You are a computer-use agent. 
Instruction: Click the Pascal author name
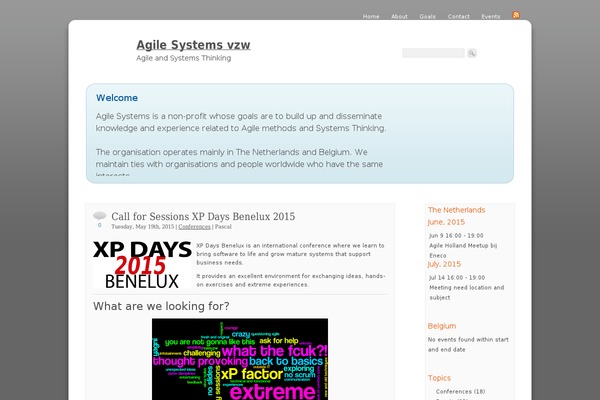(x=223, y=227)
